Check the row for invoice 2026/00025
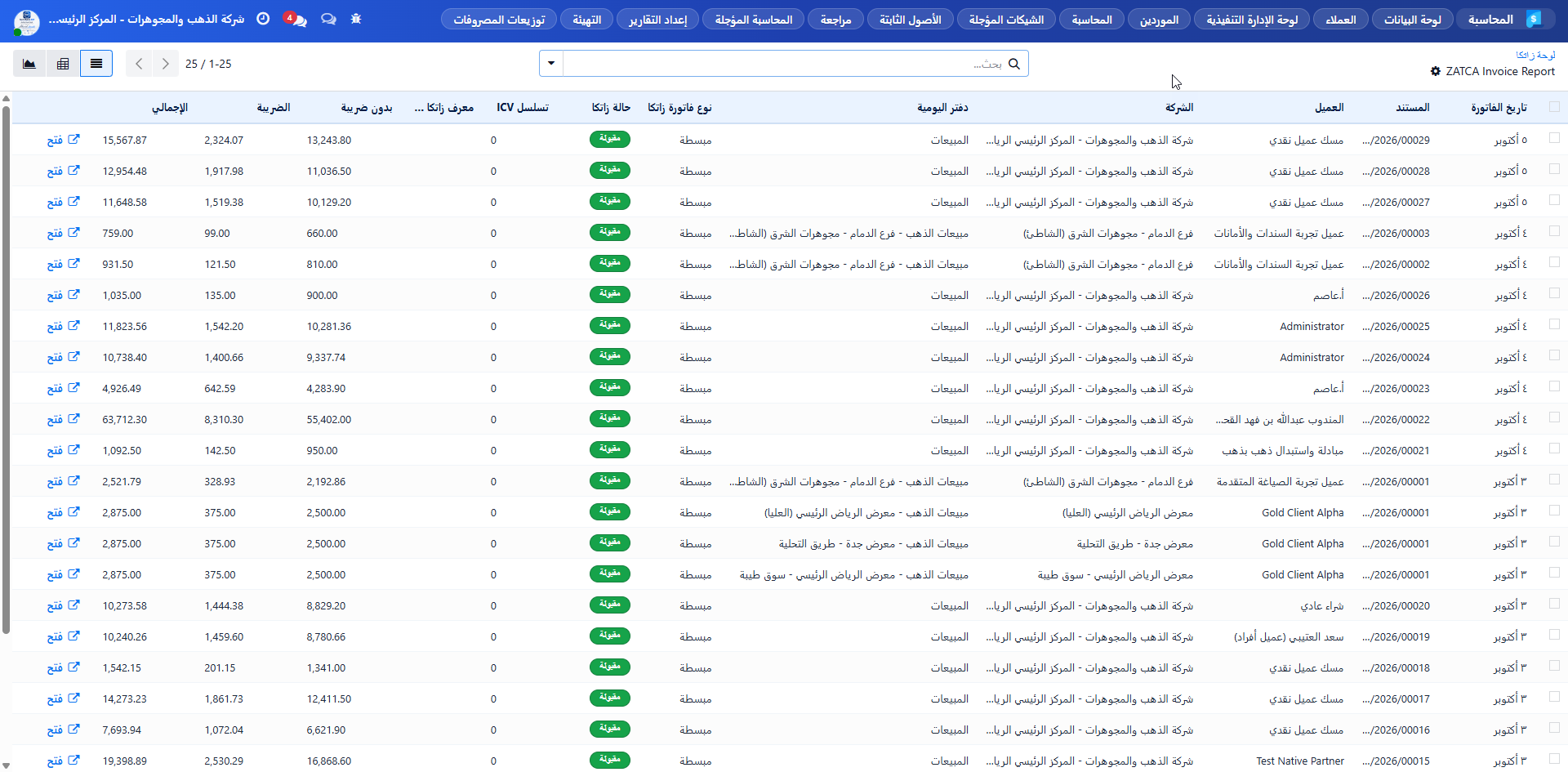Screen dimensions: 1568x772 coord(1554,324)
